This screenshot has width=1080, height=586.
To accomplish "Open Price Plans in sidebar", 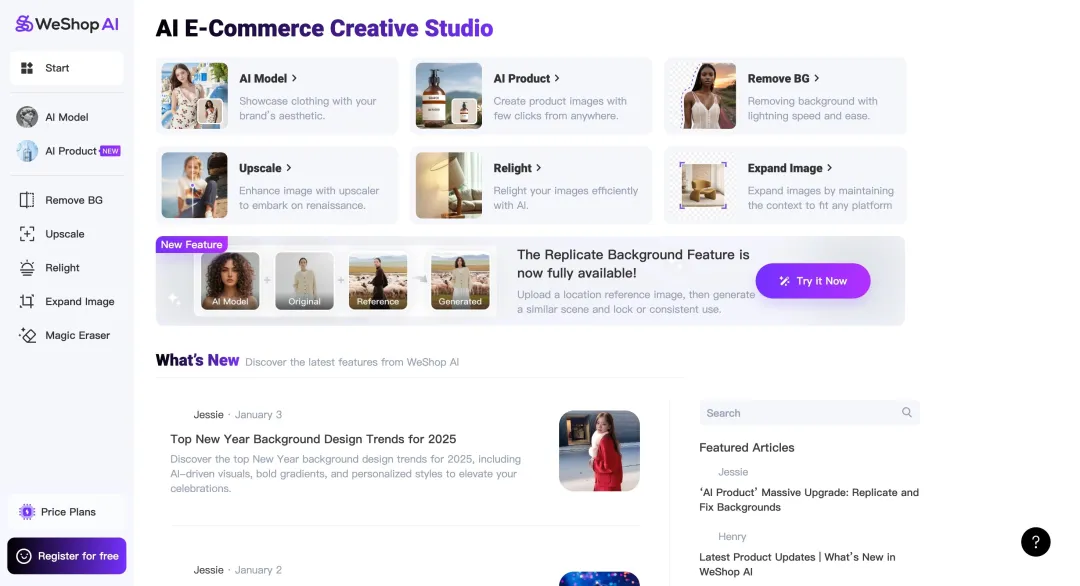I will [67, 512].
